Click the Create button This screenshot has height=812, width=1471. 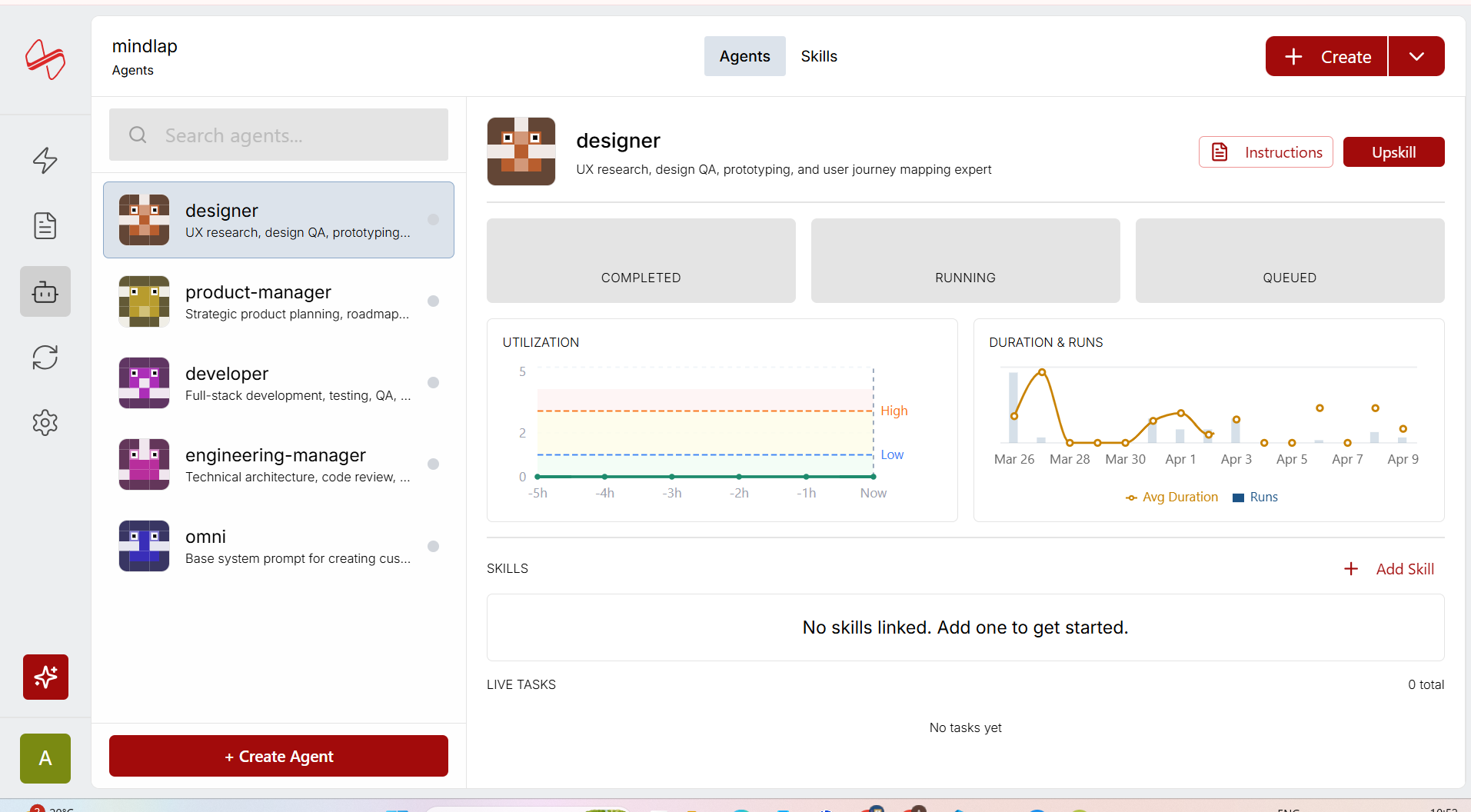(1326, 56)
